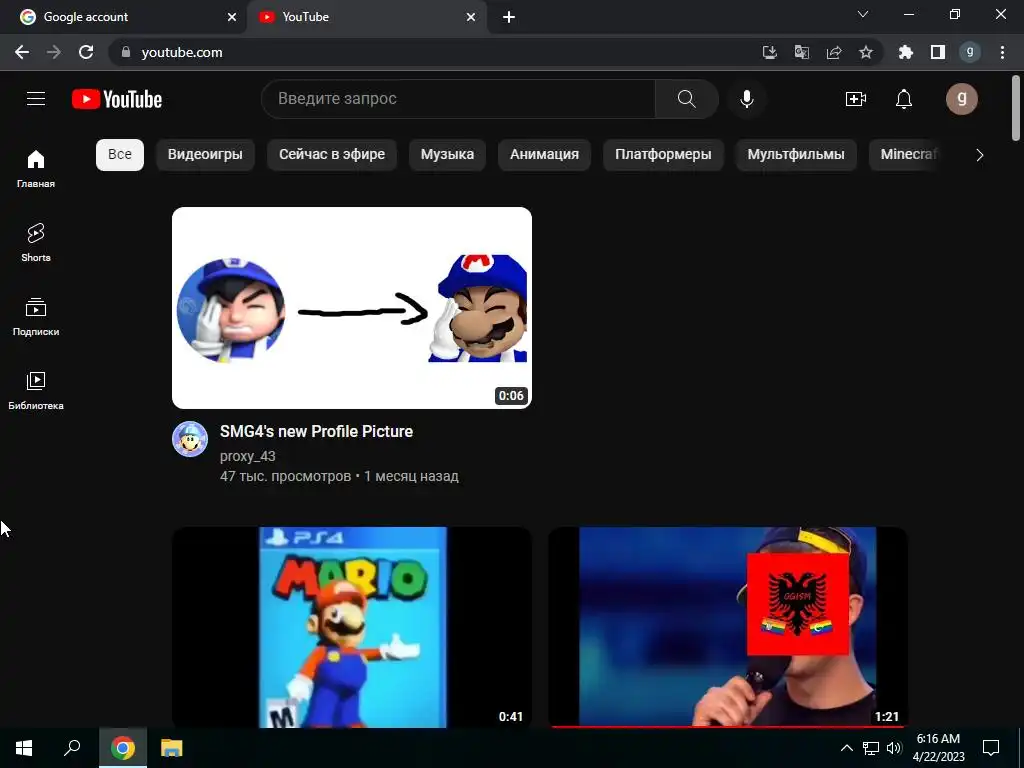Open Windows notification center
Viewport: 1024px width, 768px height.
(991, 748)
